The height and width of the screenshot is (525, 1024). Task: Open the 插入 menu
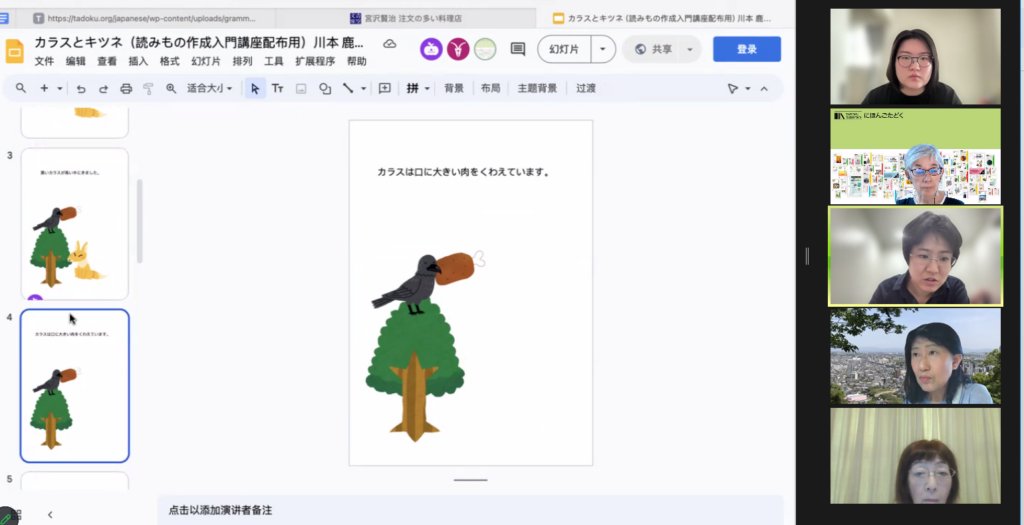[138, 62]
